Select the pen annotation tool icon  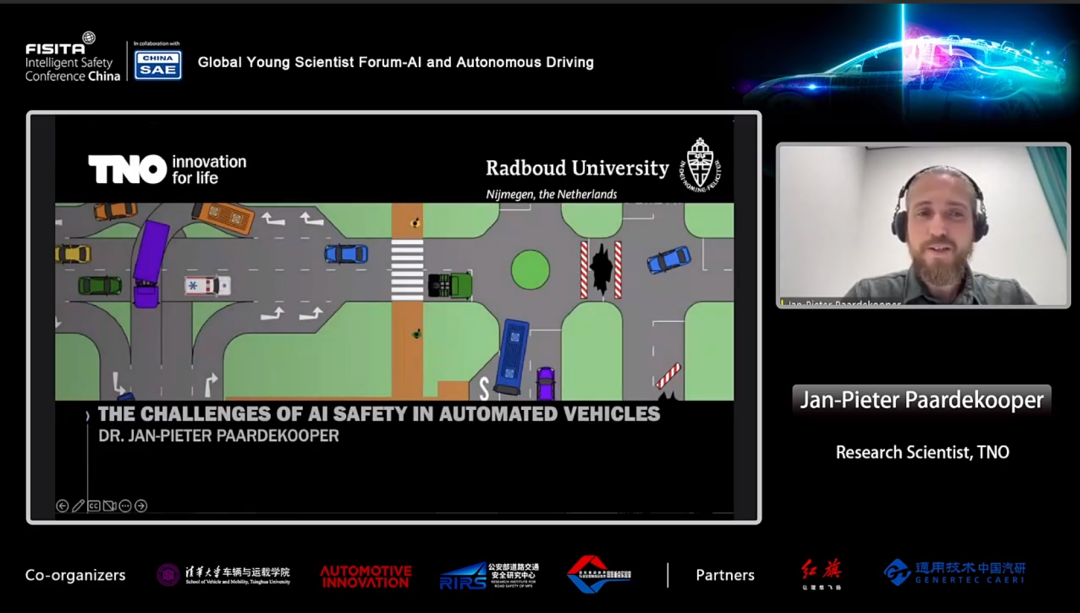click(x=78, y=506)
